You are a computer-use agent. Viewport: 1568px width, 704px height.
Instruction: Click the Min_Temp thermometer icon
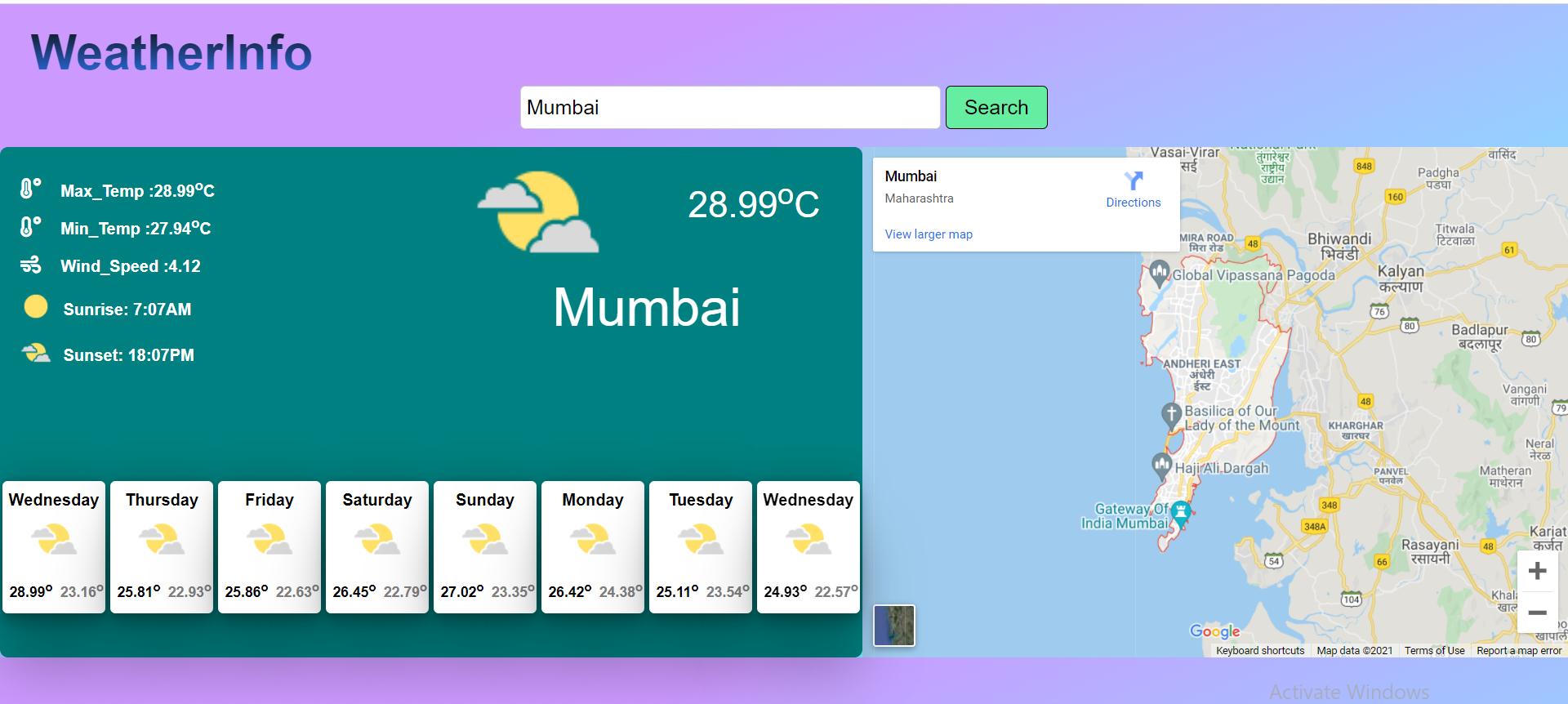pyautogui.click(x=30, y=226)
